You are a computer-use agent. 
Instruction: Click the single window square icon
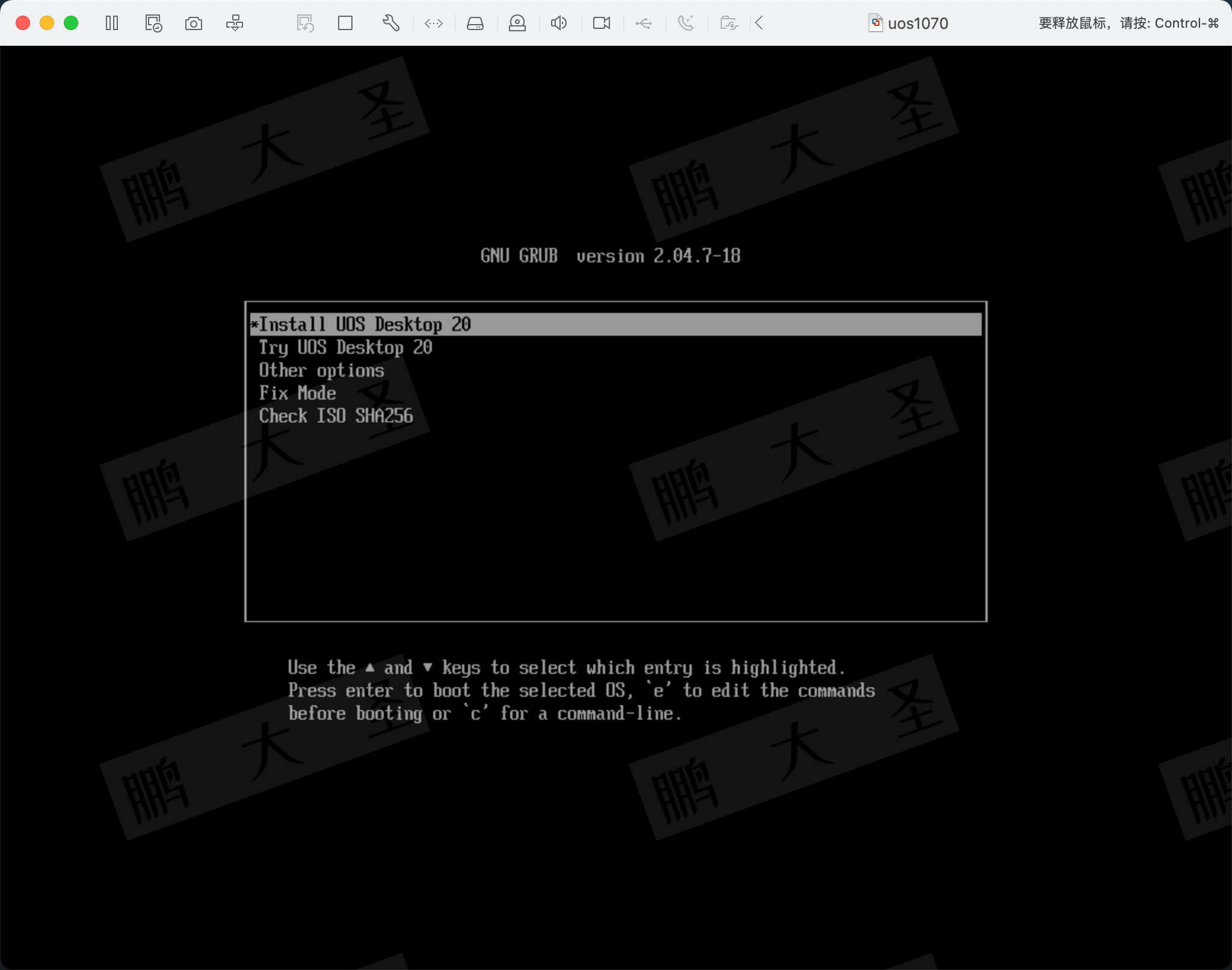[345, 23]
